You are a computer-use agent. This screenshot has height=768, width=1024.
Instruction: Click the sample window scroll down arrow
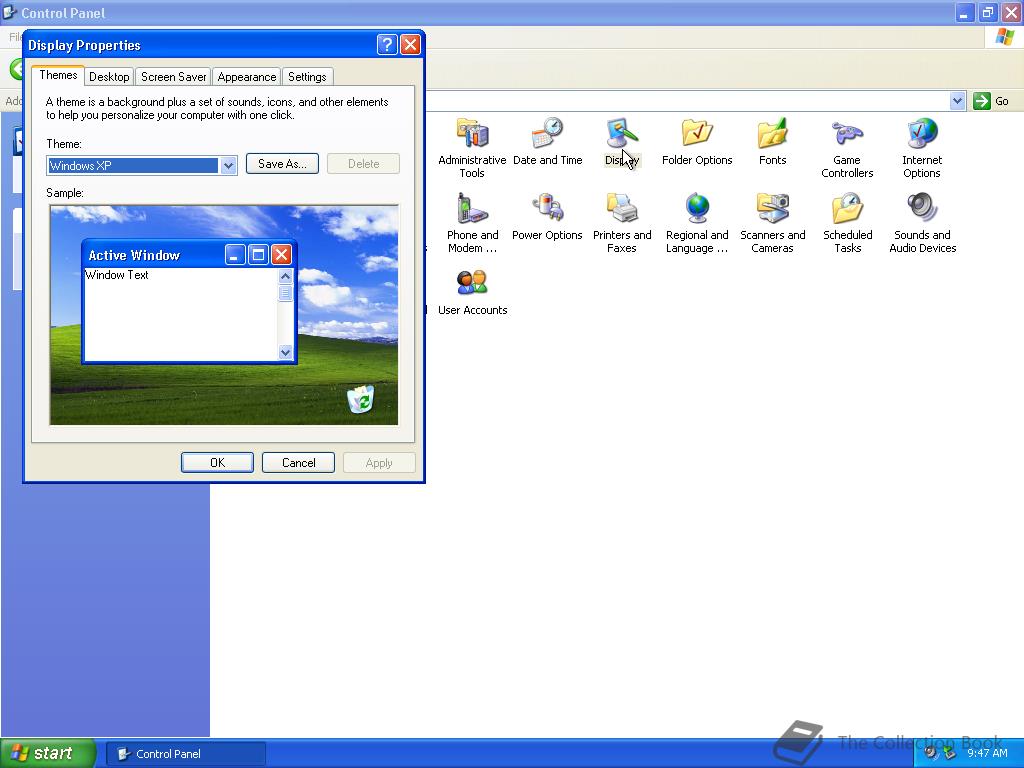point(285,352)
